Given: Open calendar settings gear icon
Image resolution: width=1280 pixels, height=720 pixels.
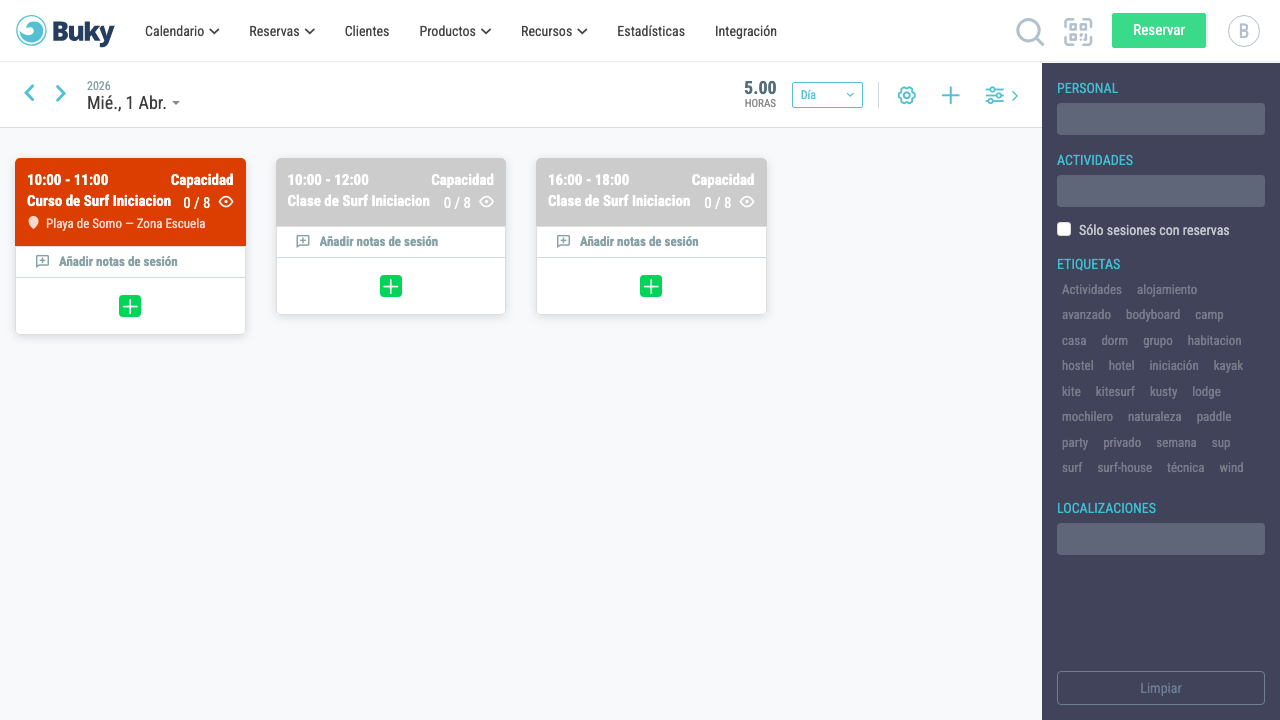Looking at the screenshot, I should point(907,95).
